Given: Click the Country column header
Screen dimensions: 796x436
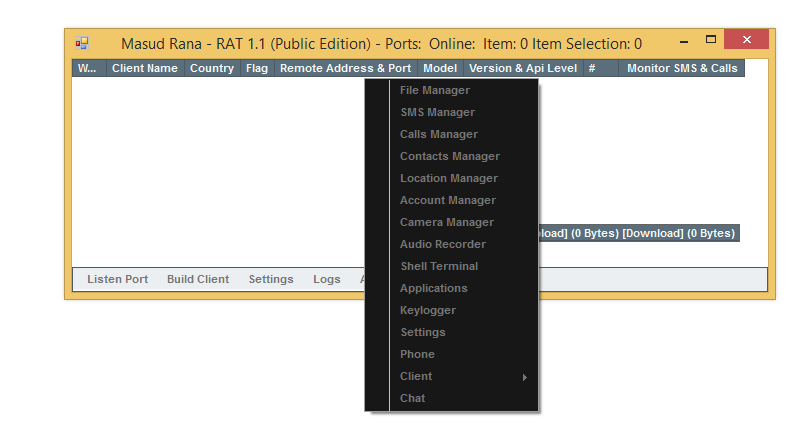Looking at the screenshot, I should [x=211, y=68].
